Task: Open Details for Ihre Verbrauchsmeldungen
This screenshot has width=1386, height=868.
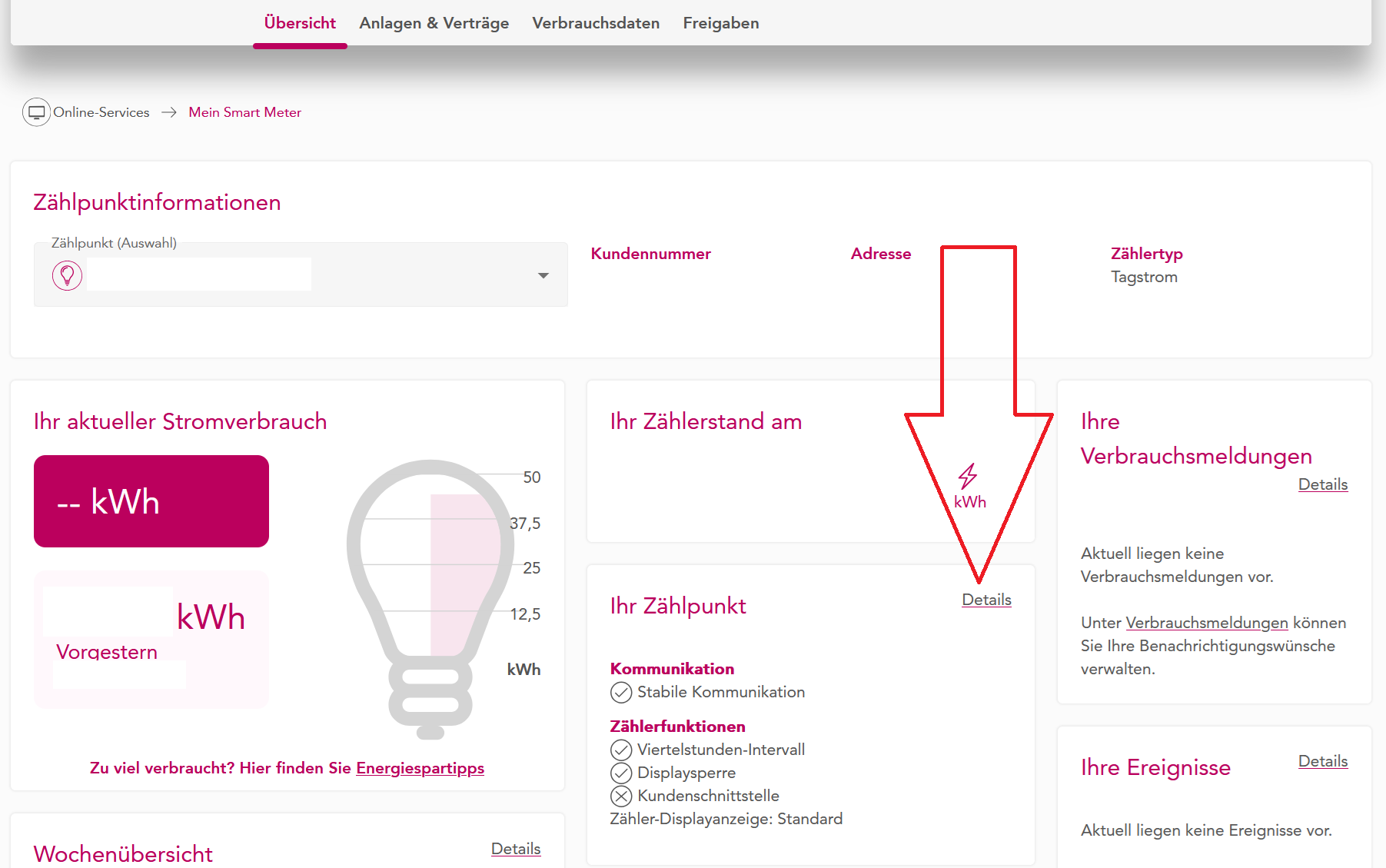Action: [x=1322, y=484]
